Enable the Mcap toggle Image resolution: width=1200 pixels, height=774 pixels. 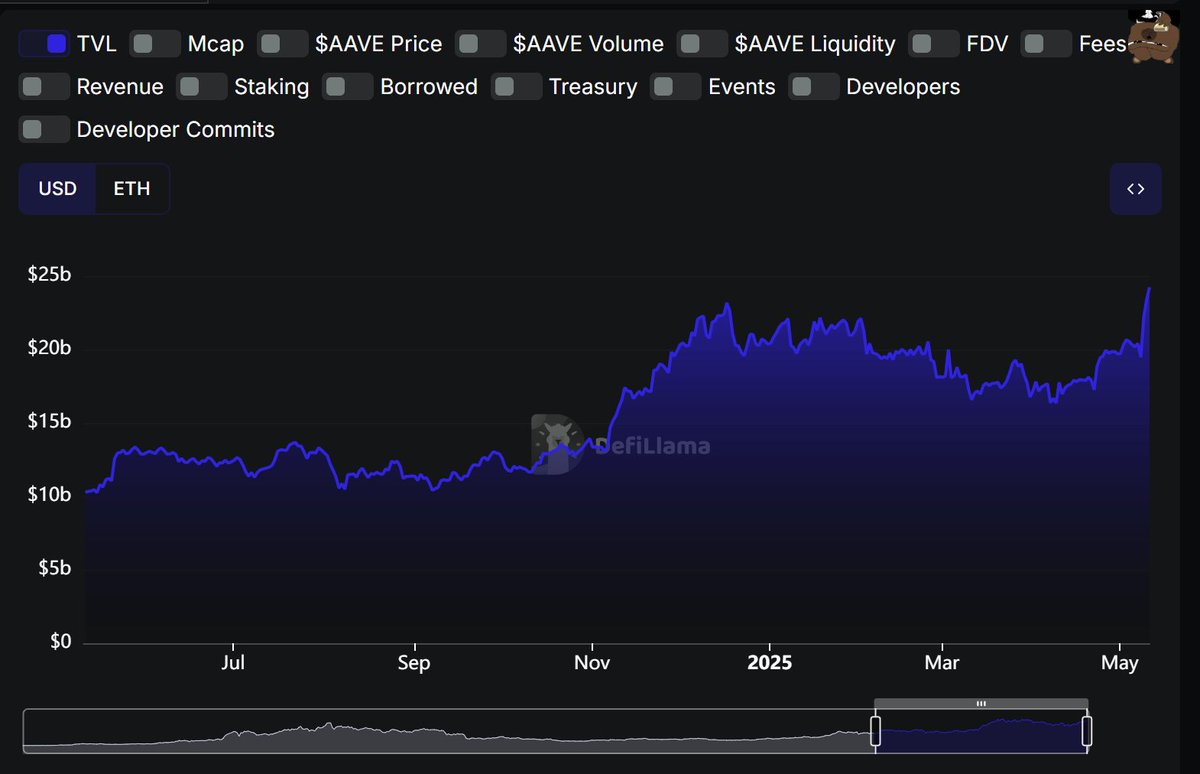click(x=152, y=43)
